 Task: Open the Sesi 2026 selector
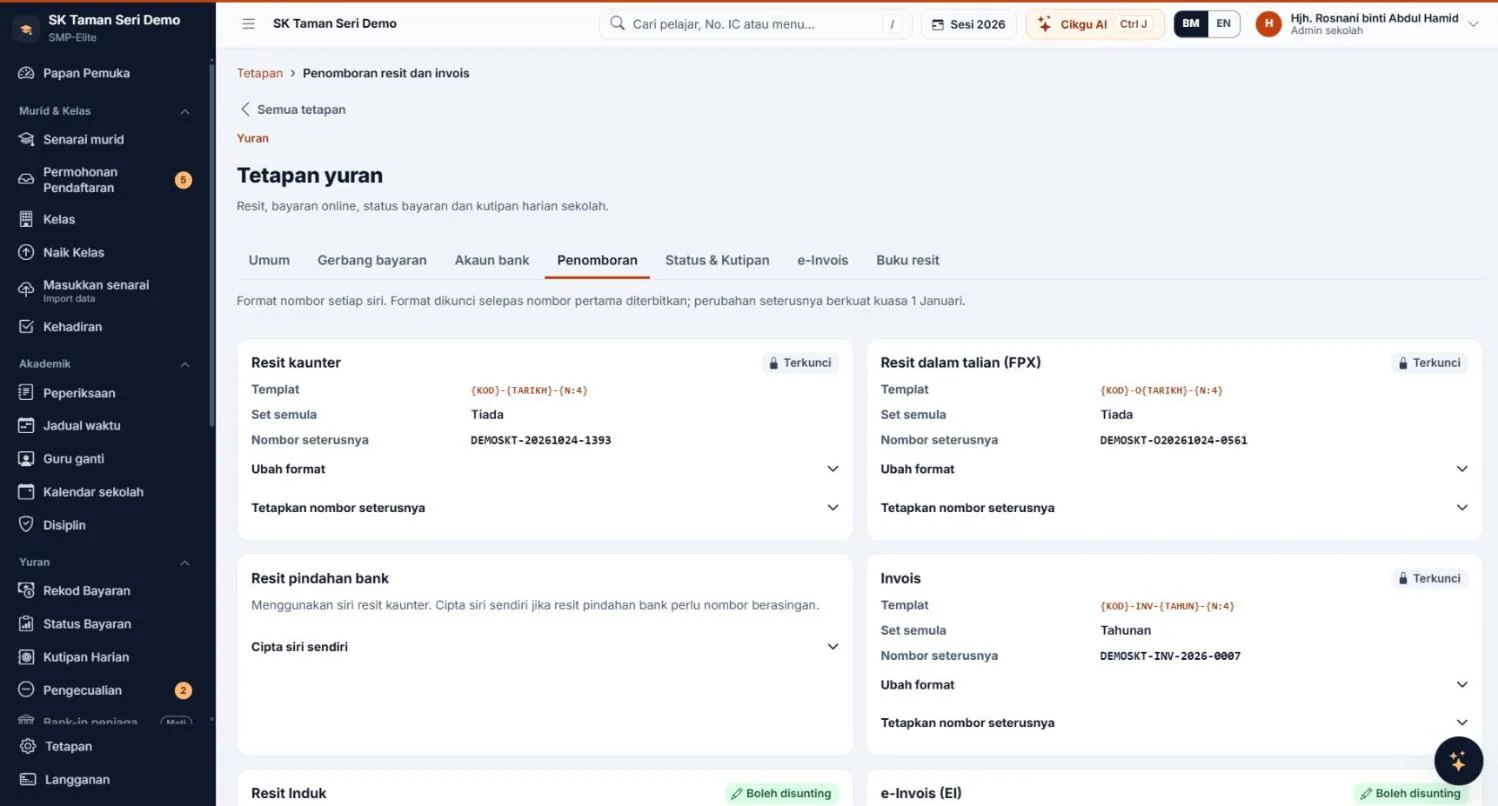[969, 24]
